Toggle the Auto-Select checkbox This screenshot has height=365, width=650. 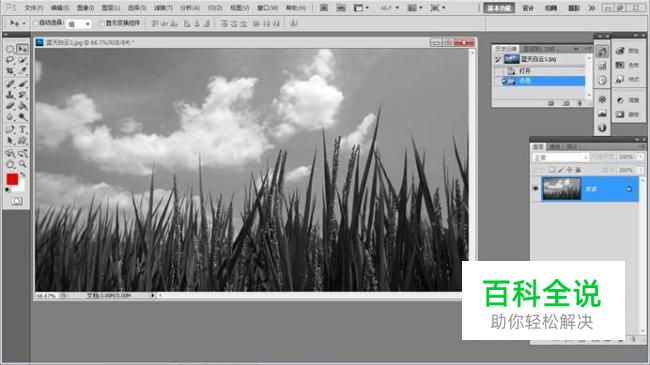point(36,23)
